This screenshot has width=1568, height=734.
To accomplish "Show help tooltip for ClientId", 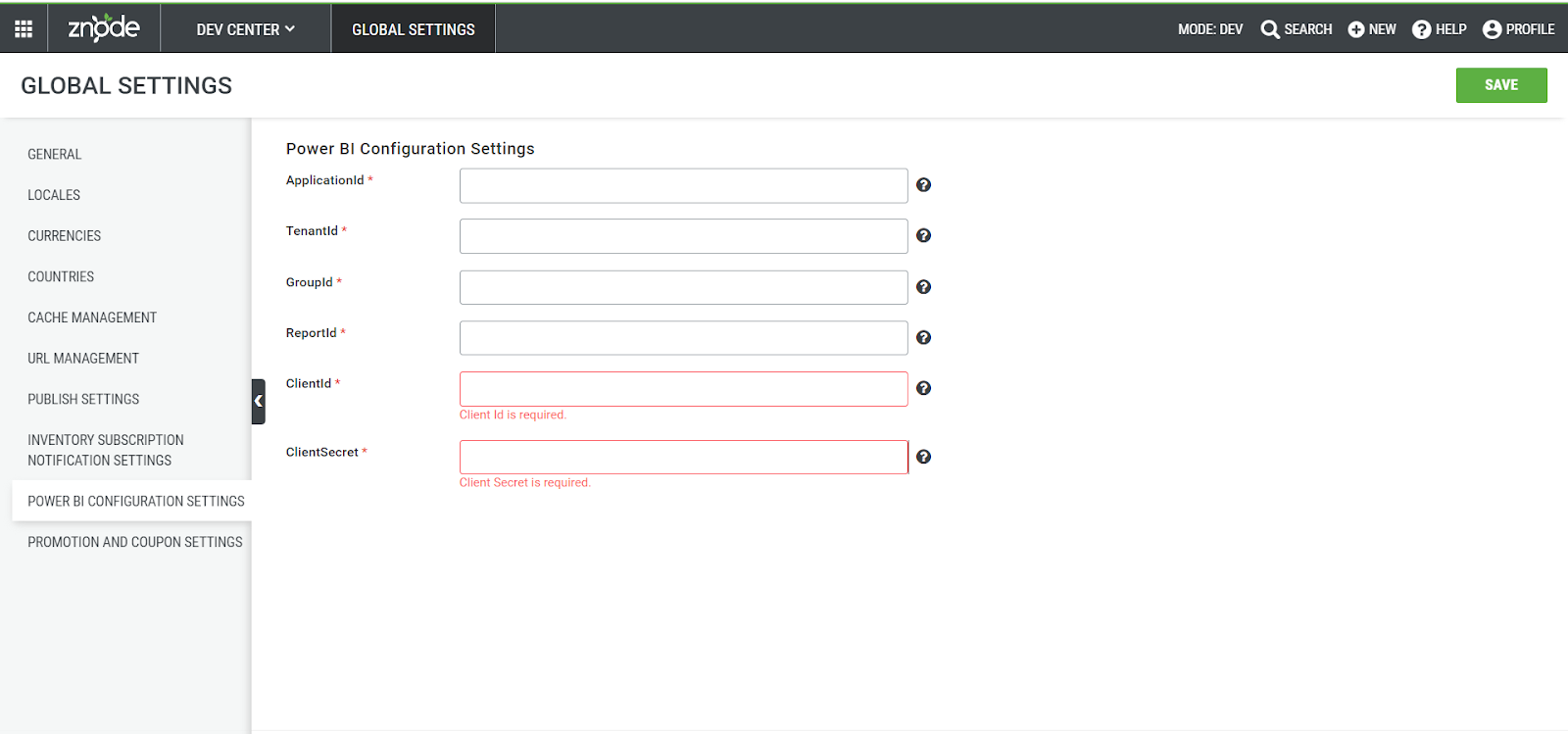I will [x=923, y=388].
